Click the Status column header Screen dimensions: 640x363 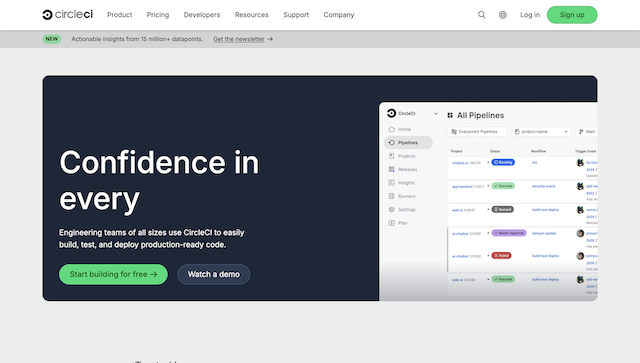[495, 151]
